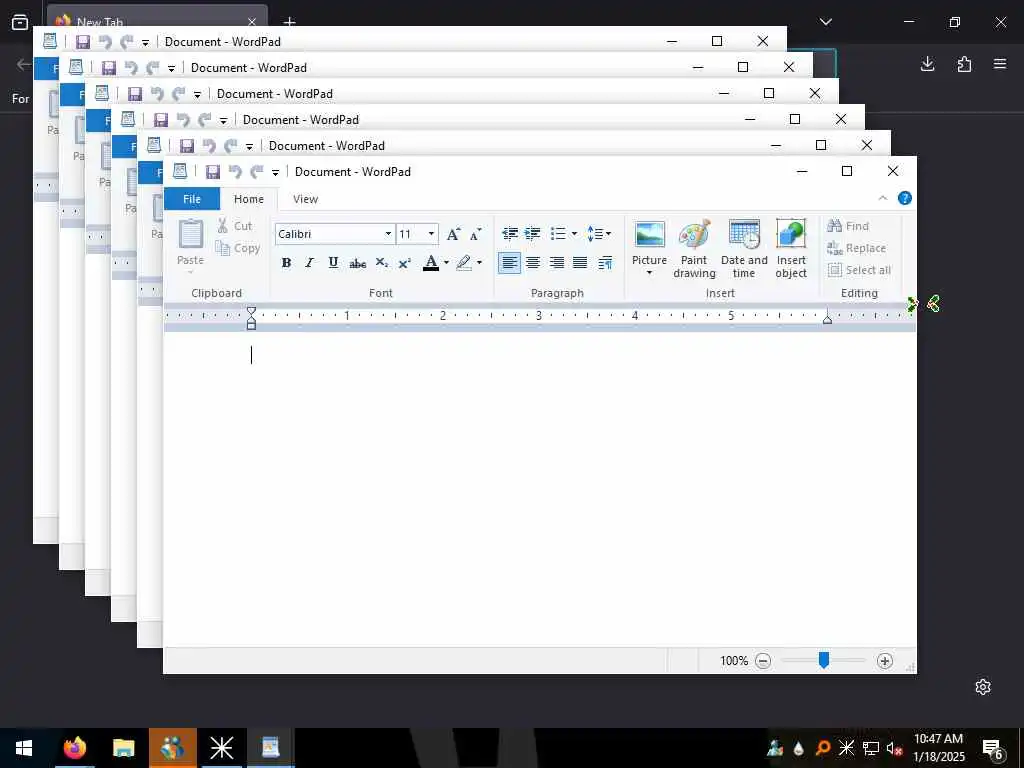1024x768 pixels.
Task: Open the bullet list style dropdown arrow
Action: click(575, 233)
